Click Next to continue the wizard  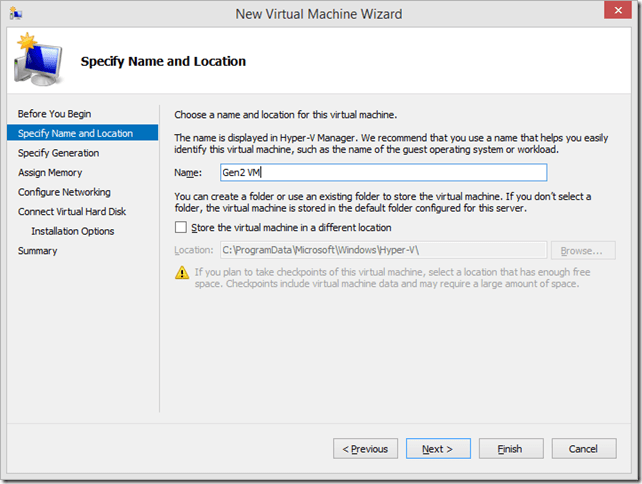(437, 449)
